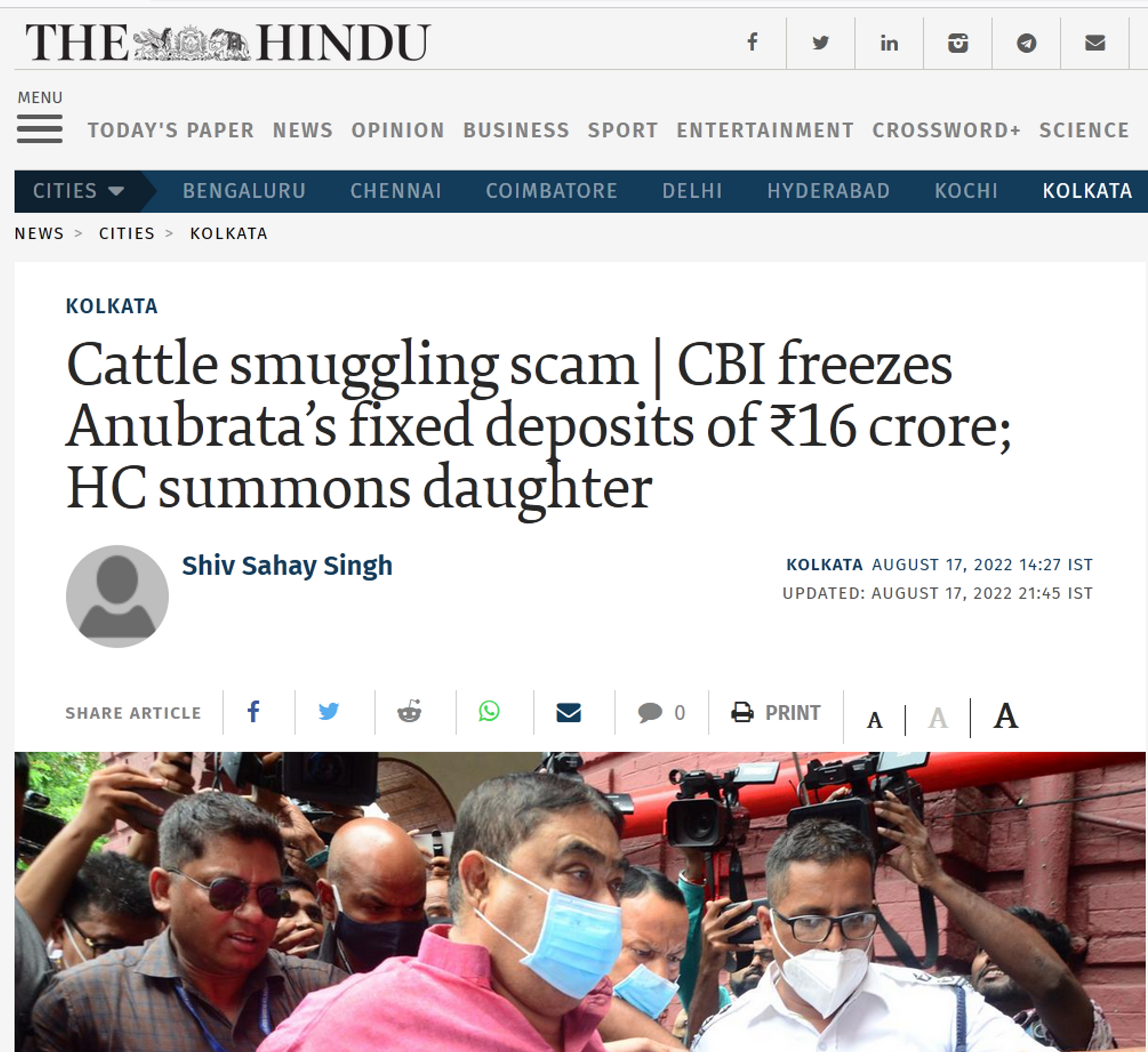This screenshot has height=1052, width=1148.
Task: Click the article lead photo
Action: 580,901
